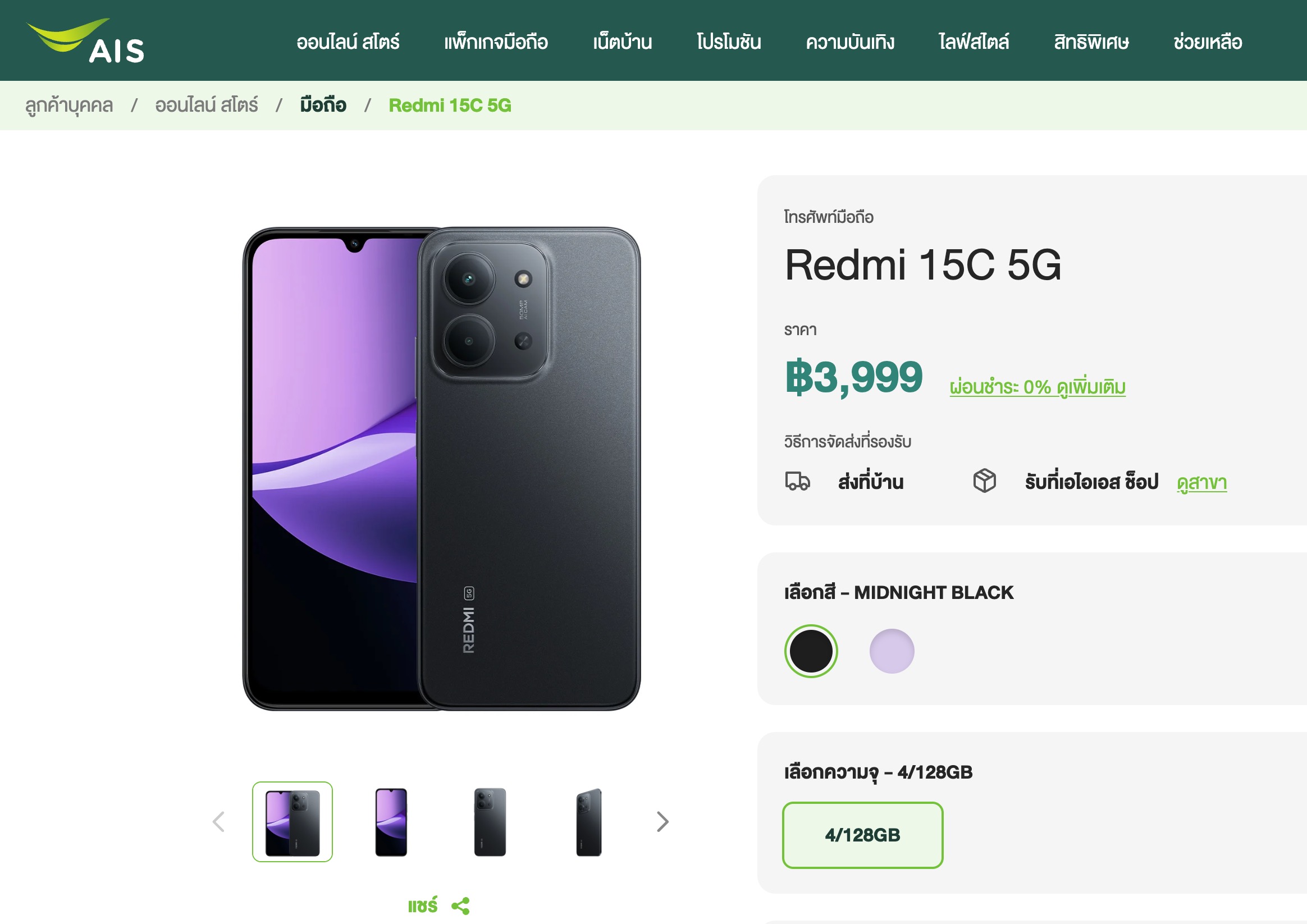
Task: Click the 0% installment details link
Action: (1037, 387)
